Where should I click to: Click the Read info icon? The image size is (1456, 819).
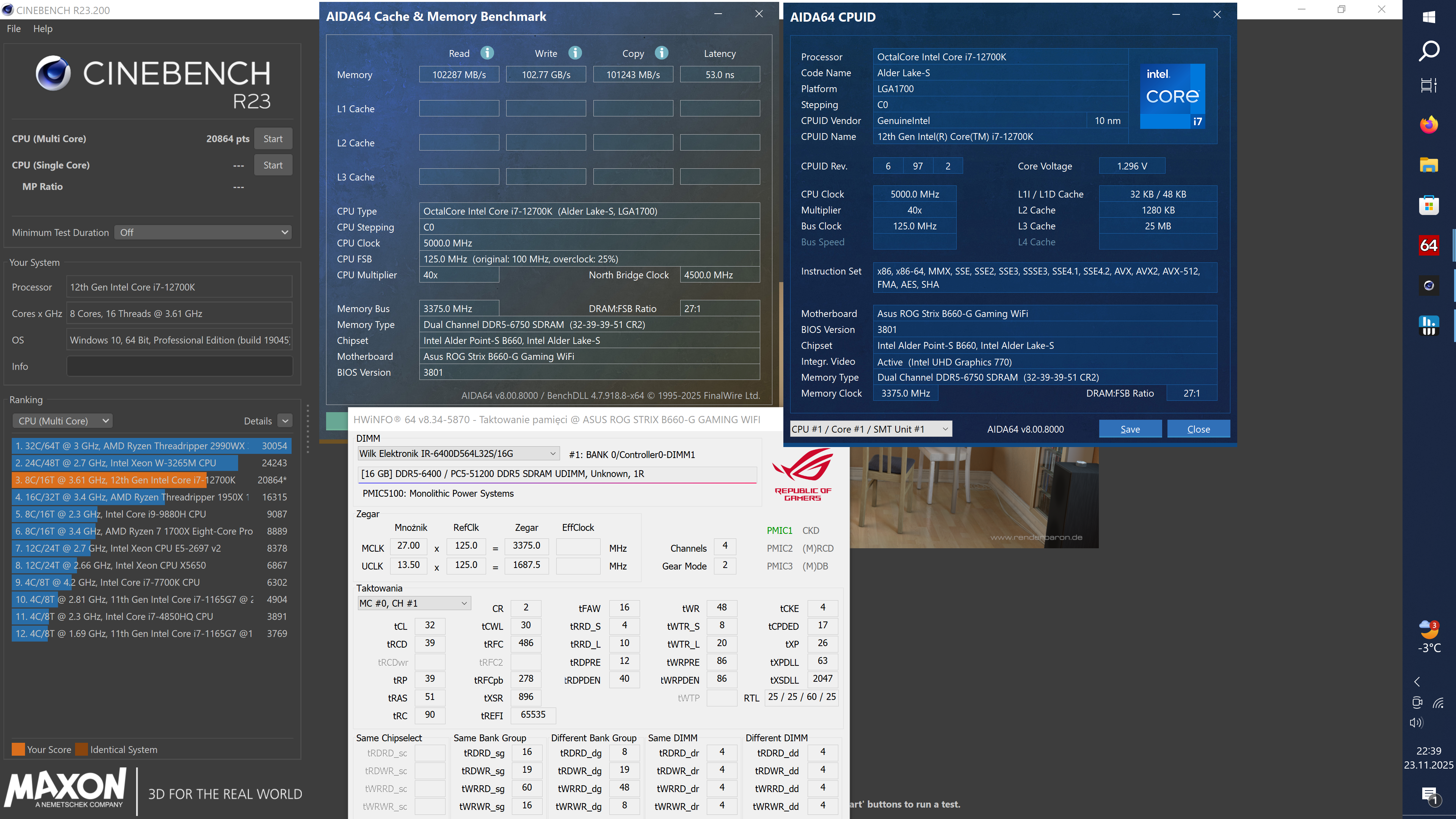point(486,53)
